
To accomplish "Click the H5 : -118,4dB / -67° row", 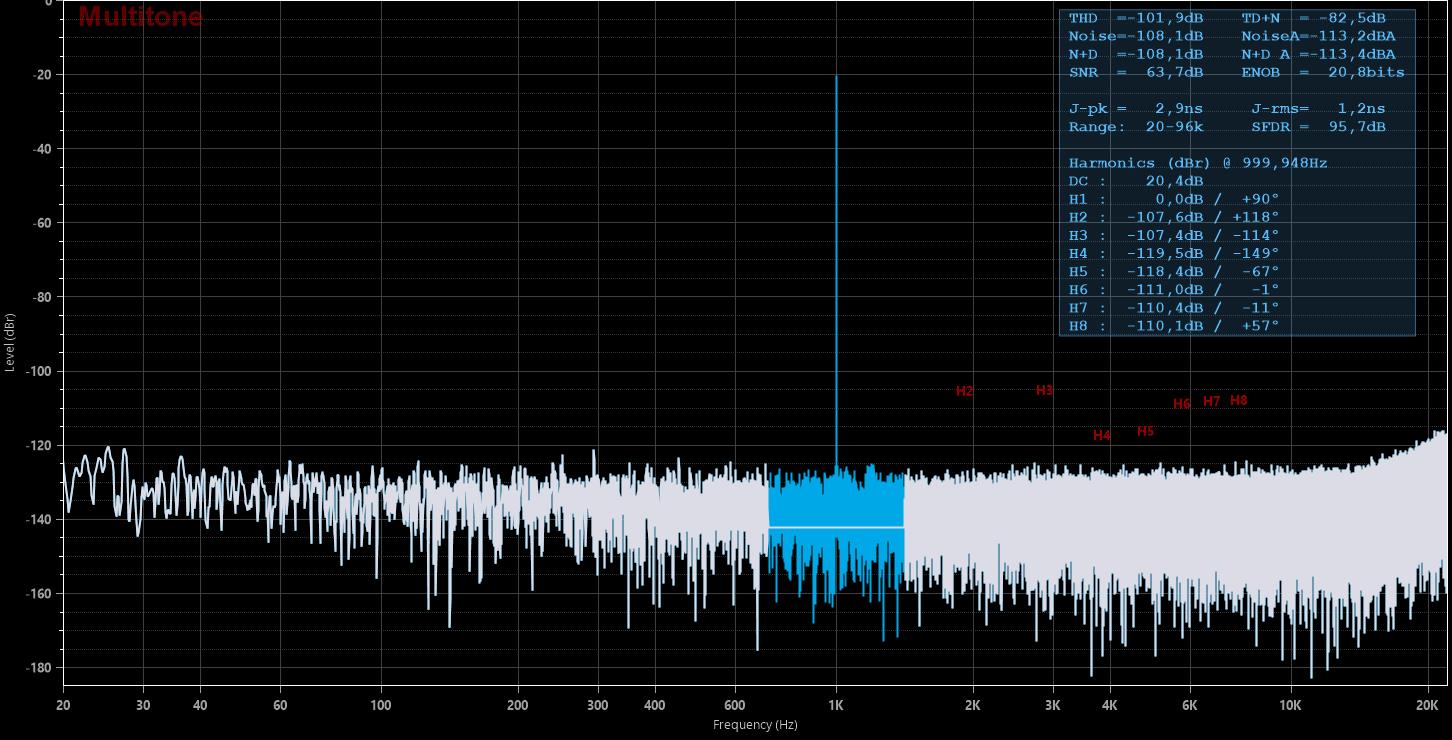I will coord(1174,272).
